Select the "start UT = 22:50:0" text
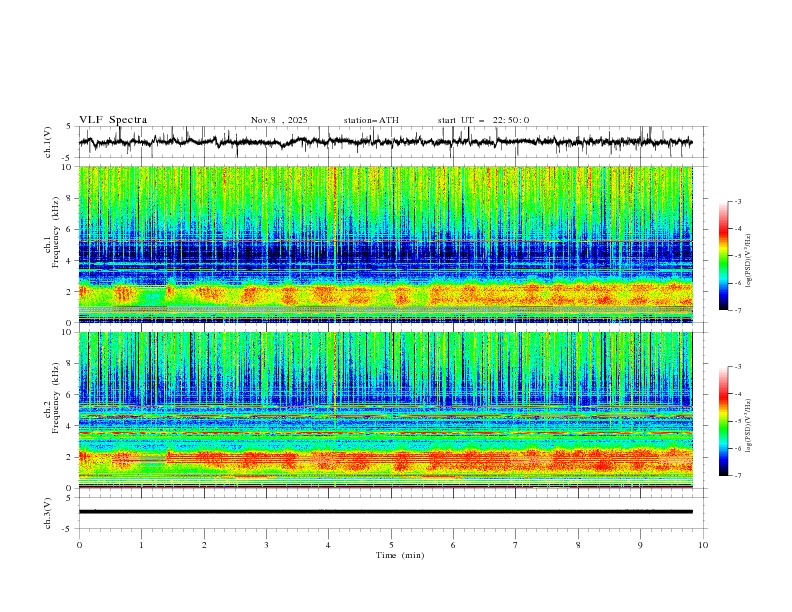This screenshot has width=792, height=612. pyautogui.click(x=483, y=120)
